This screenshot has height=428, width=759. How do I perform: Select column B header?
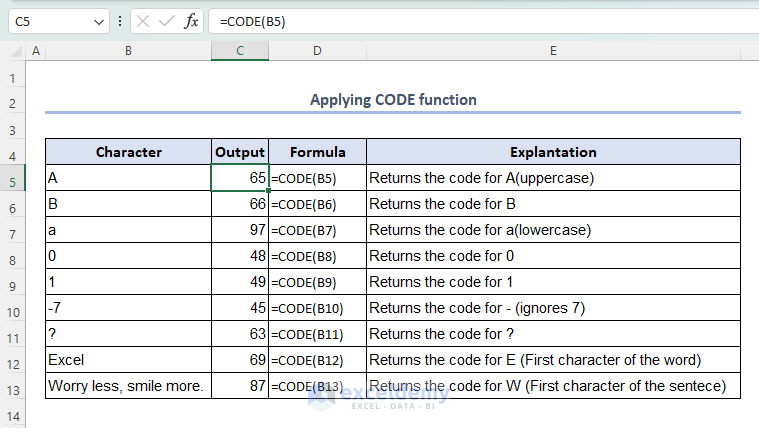(128, 51)
